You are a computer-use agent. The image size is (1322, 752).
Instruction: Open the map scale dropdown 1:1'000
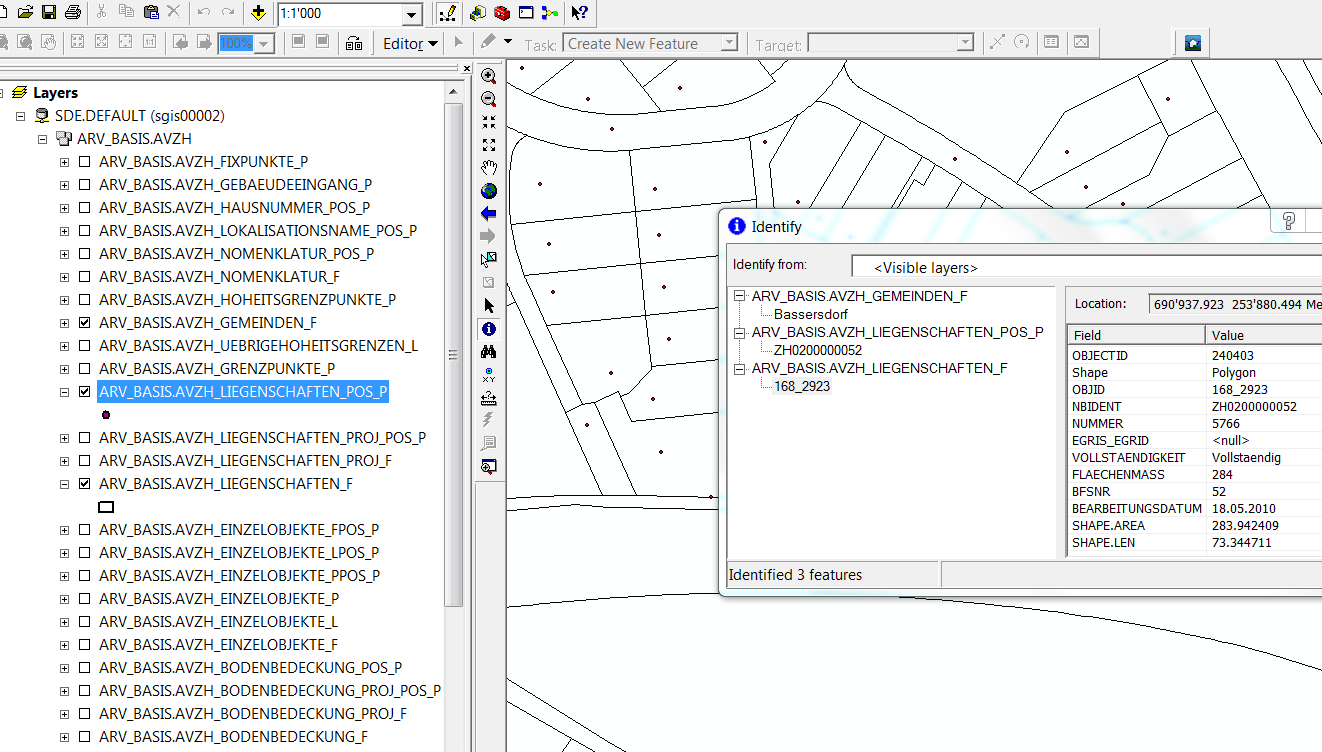tap(412, 14)
